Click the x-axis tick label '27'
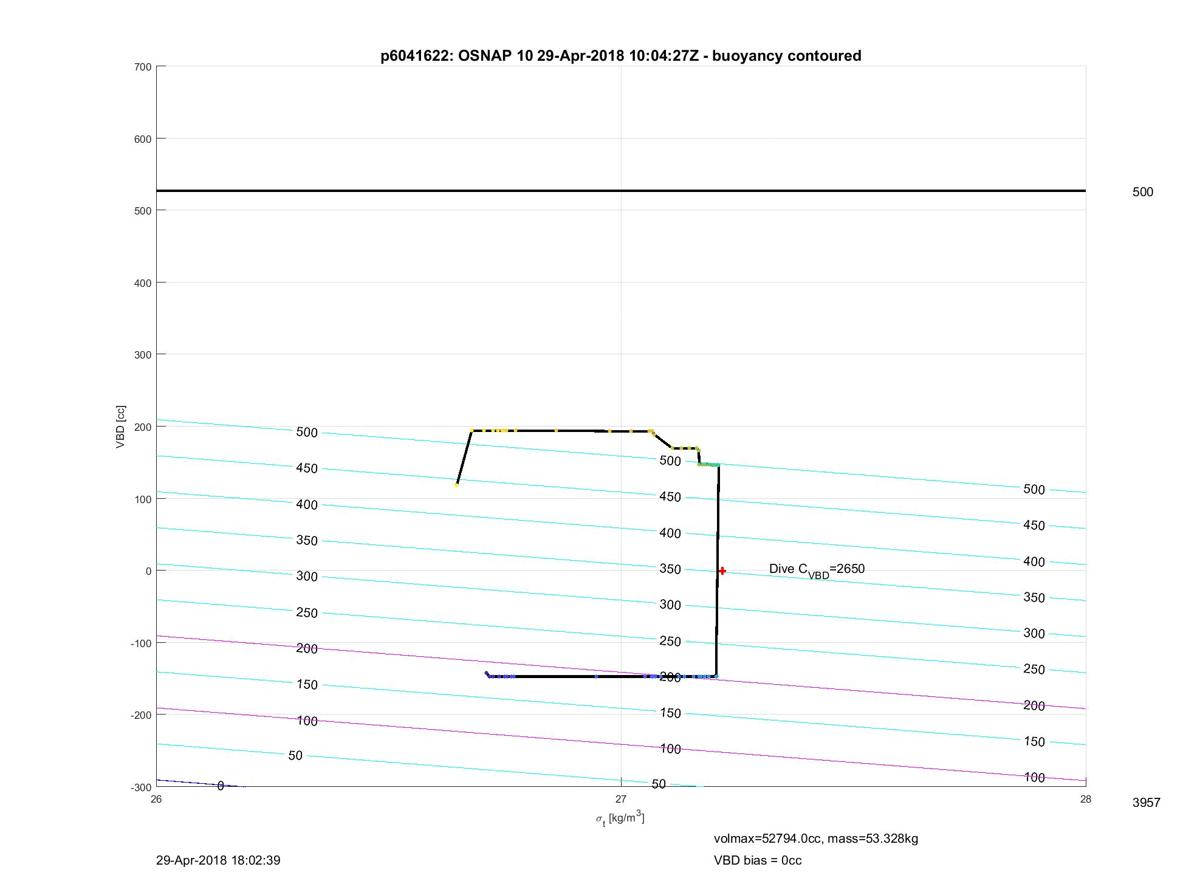This screenshot has width=1200, height=885. coord(621,799)
